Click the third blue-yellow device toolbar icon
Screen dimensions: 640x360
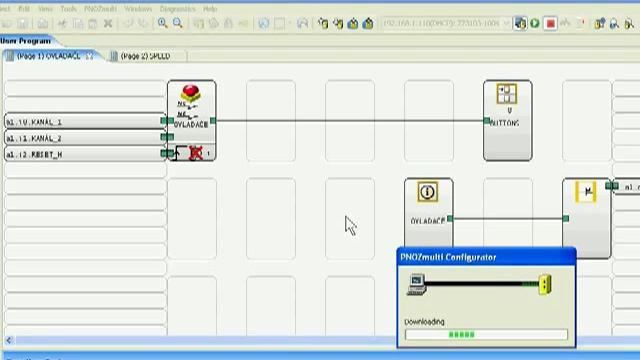point(353,23)
